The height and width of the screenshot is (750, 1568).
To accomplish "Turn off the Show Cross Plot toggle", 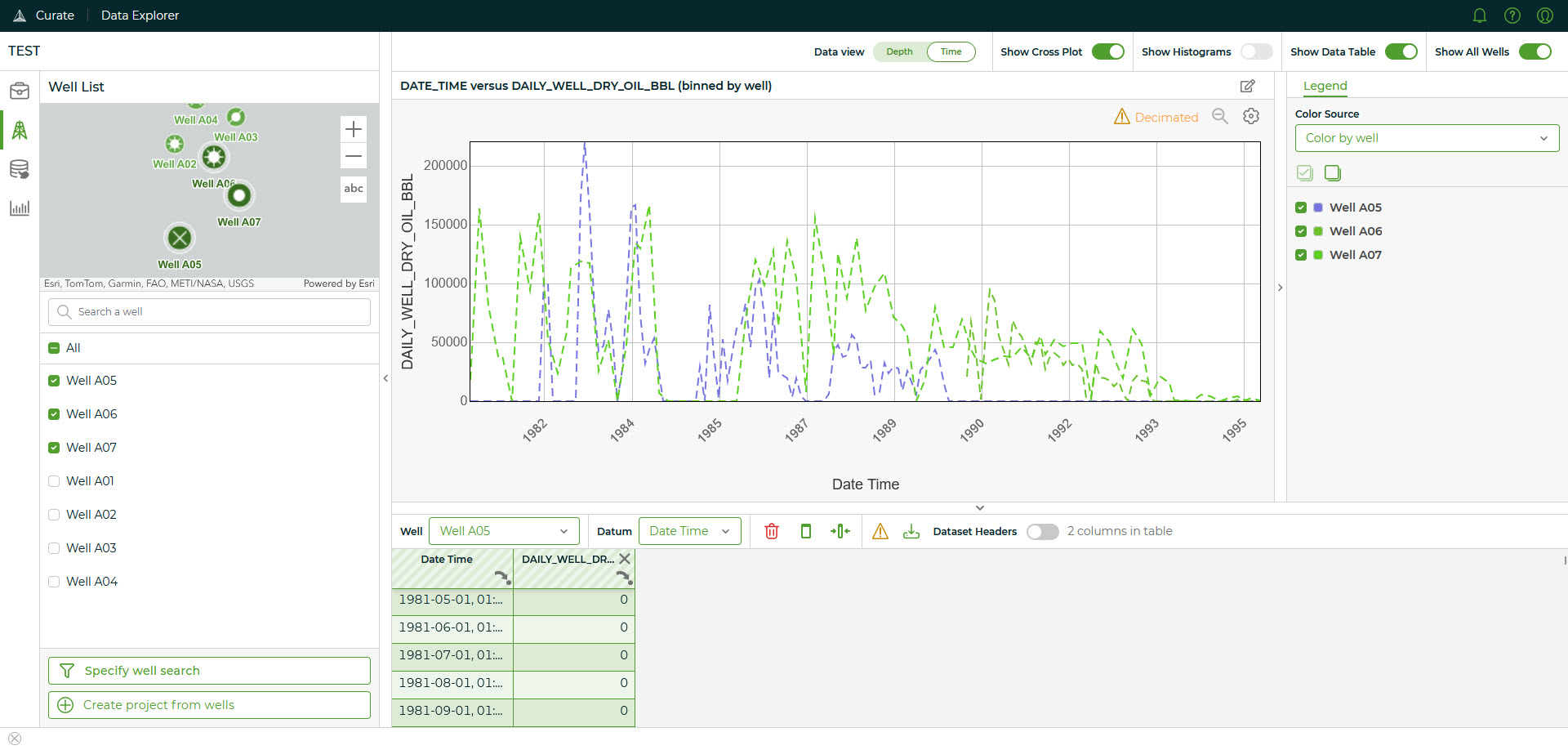I will pyautogui.click(x=1108, y=51).
